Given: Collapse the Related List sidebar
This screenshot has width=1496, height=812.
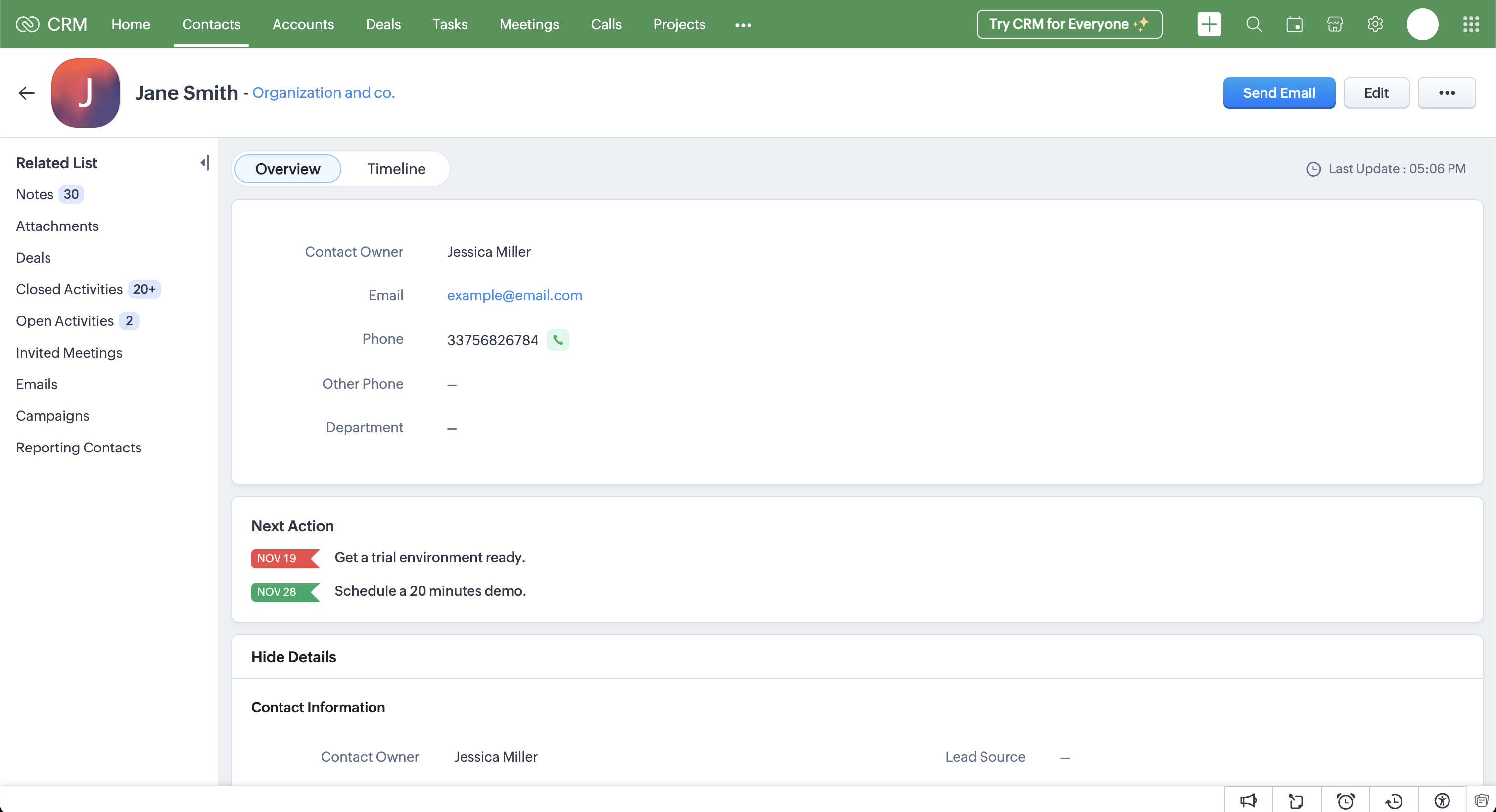Looking at the screenshot, I should 204,163.
